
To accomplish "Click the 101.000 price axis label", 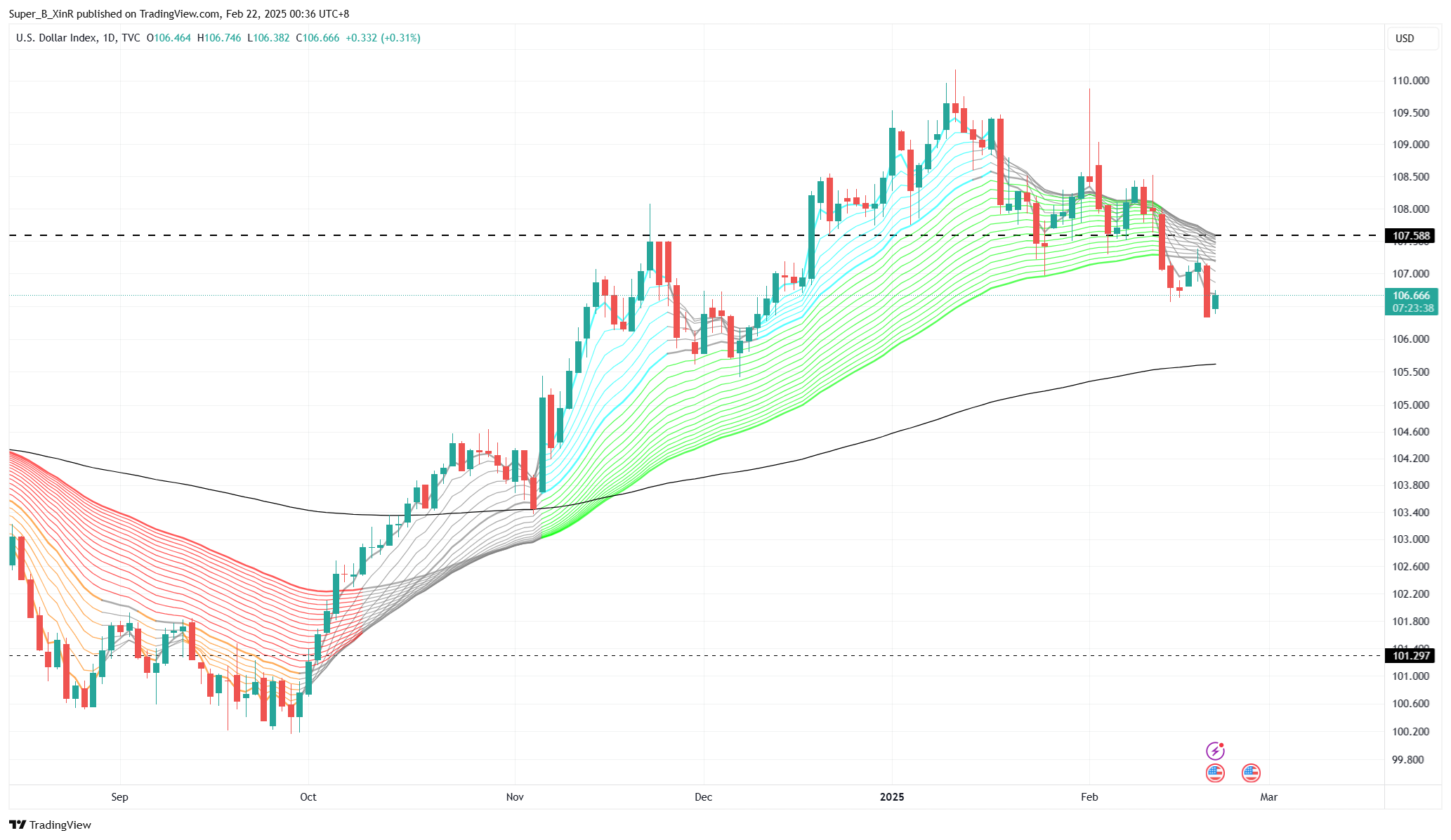I will coord(1410,676).
